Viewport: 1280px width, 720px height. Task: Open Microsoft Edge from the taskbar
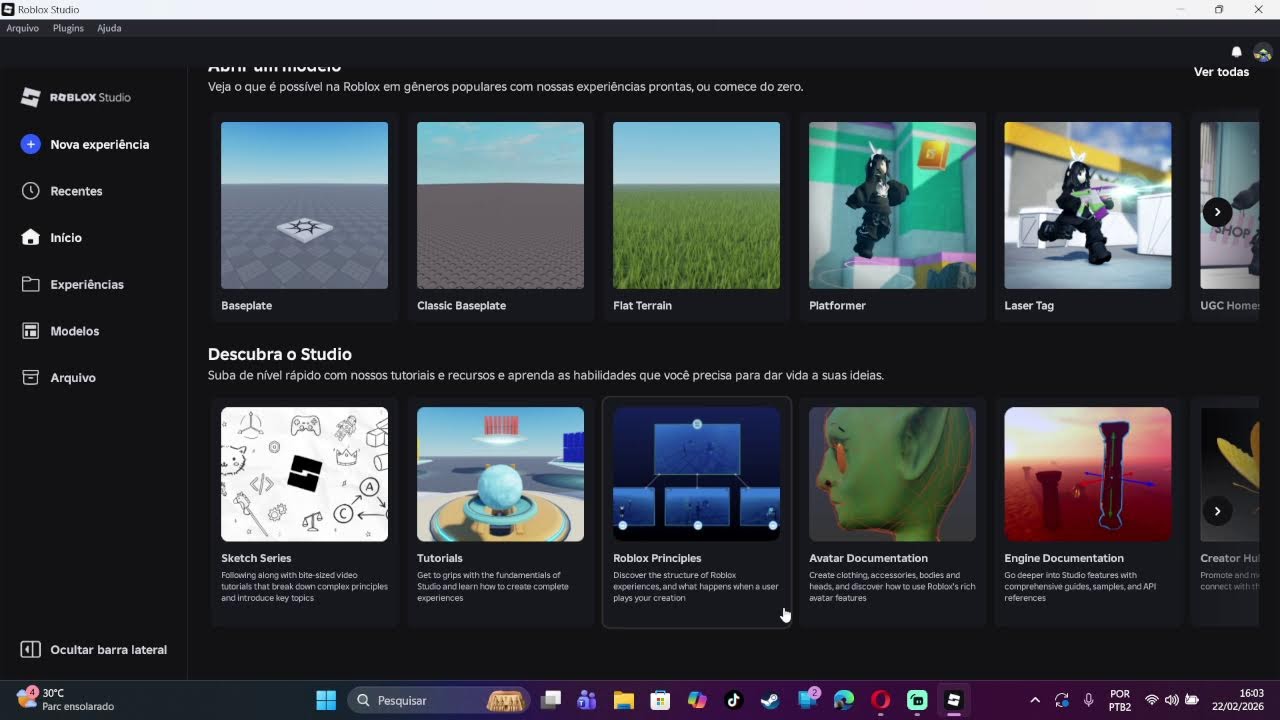[x=843, y=700]
